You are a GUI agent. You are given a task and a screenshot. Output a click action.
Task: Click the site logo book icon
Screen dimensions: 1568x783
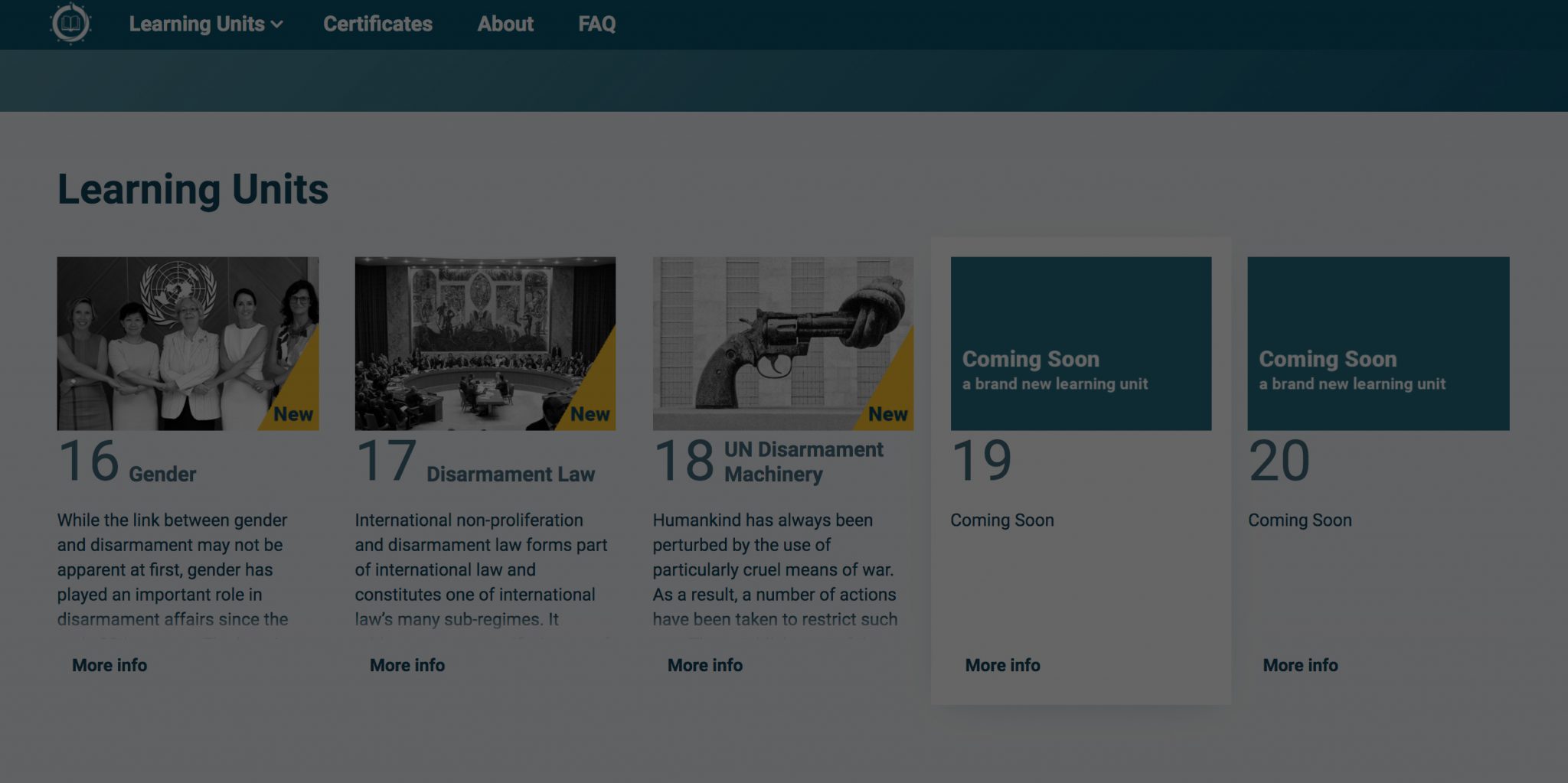[x=70, y=24]
